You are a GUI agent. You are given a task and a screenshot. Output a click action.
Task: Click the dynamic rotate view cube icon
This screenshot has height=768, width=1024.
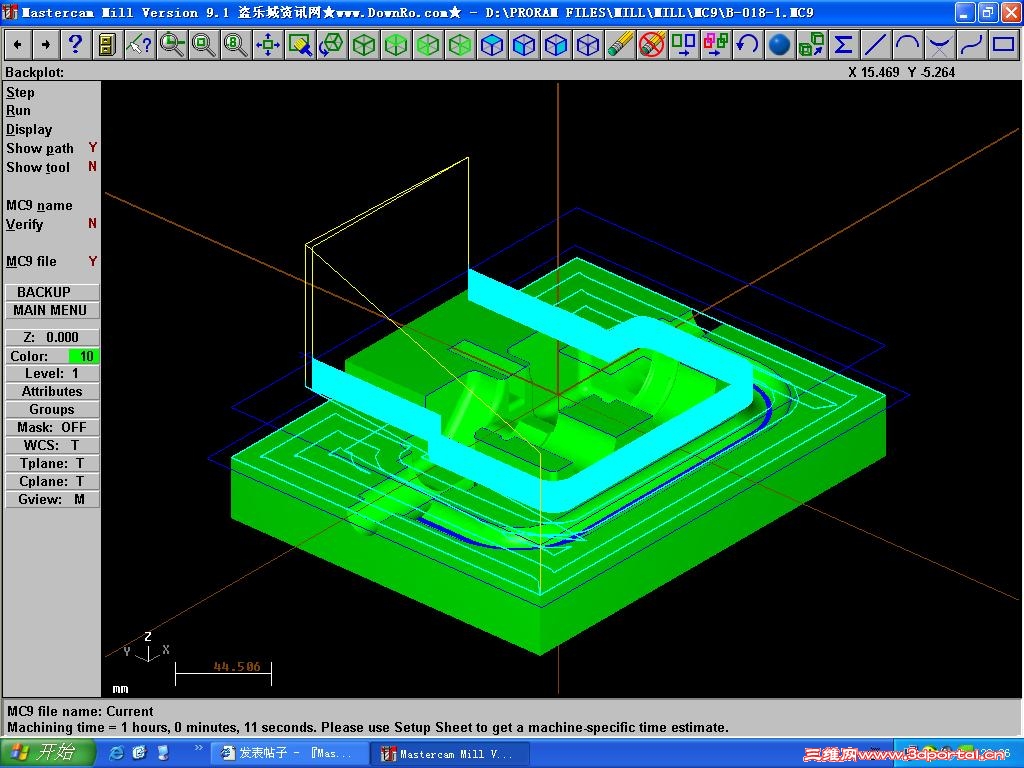click(331, 44)
